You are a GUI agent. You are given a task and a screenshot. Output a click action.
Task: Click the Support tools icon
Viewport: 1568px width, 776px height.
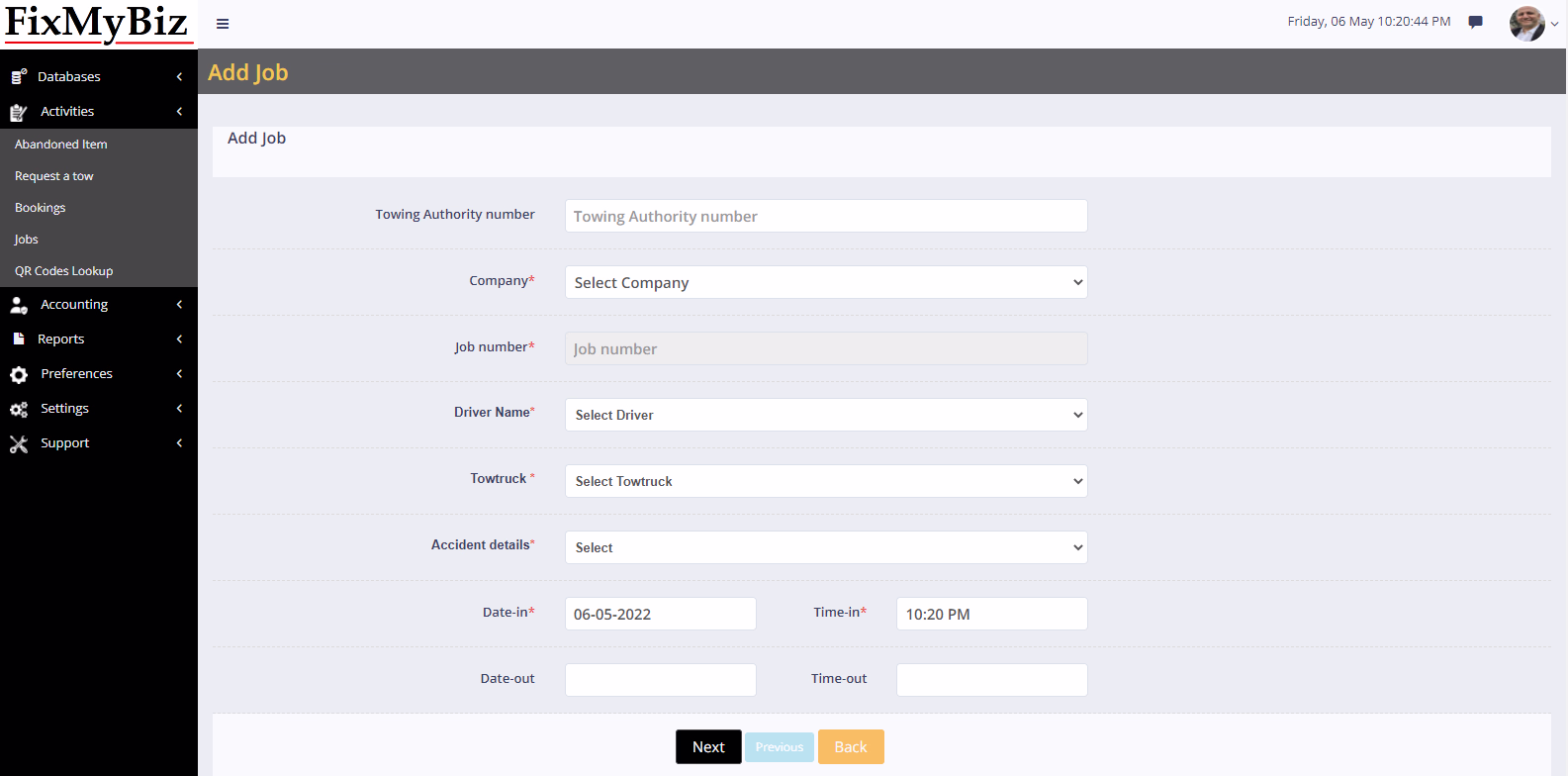[x=19, y=443]
